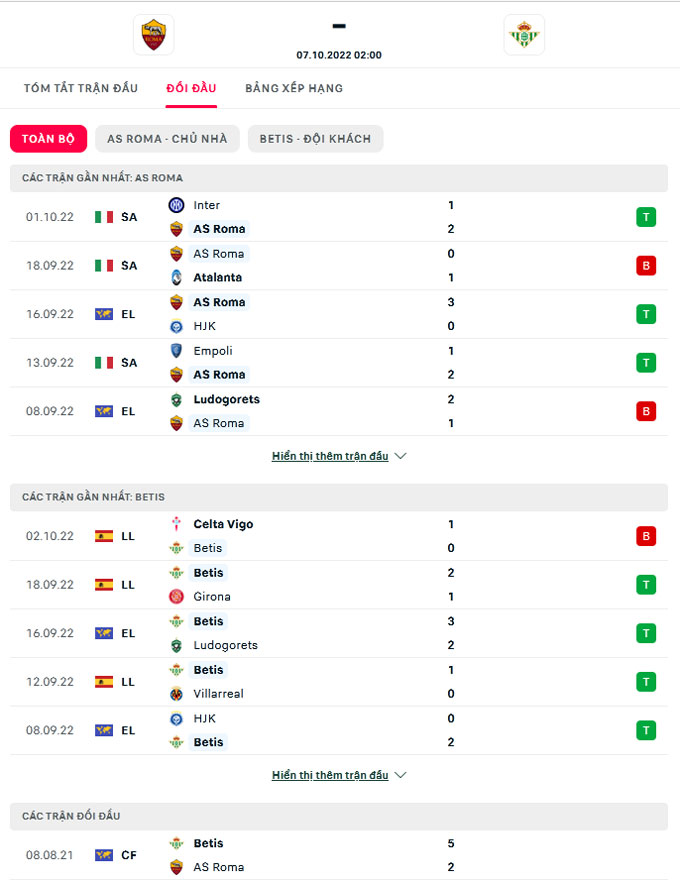Open the Đối Đầu tab
680x881 pixels.
pos(191,88)
